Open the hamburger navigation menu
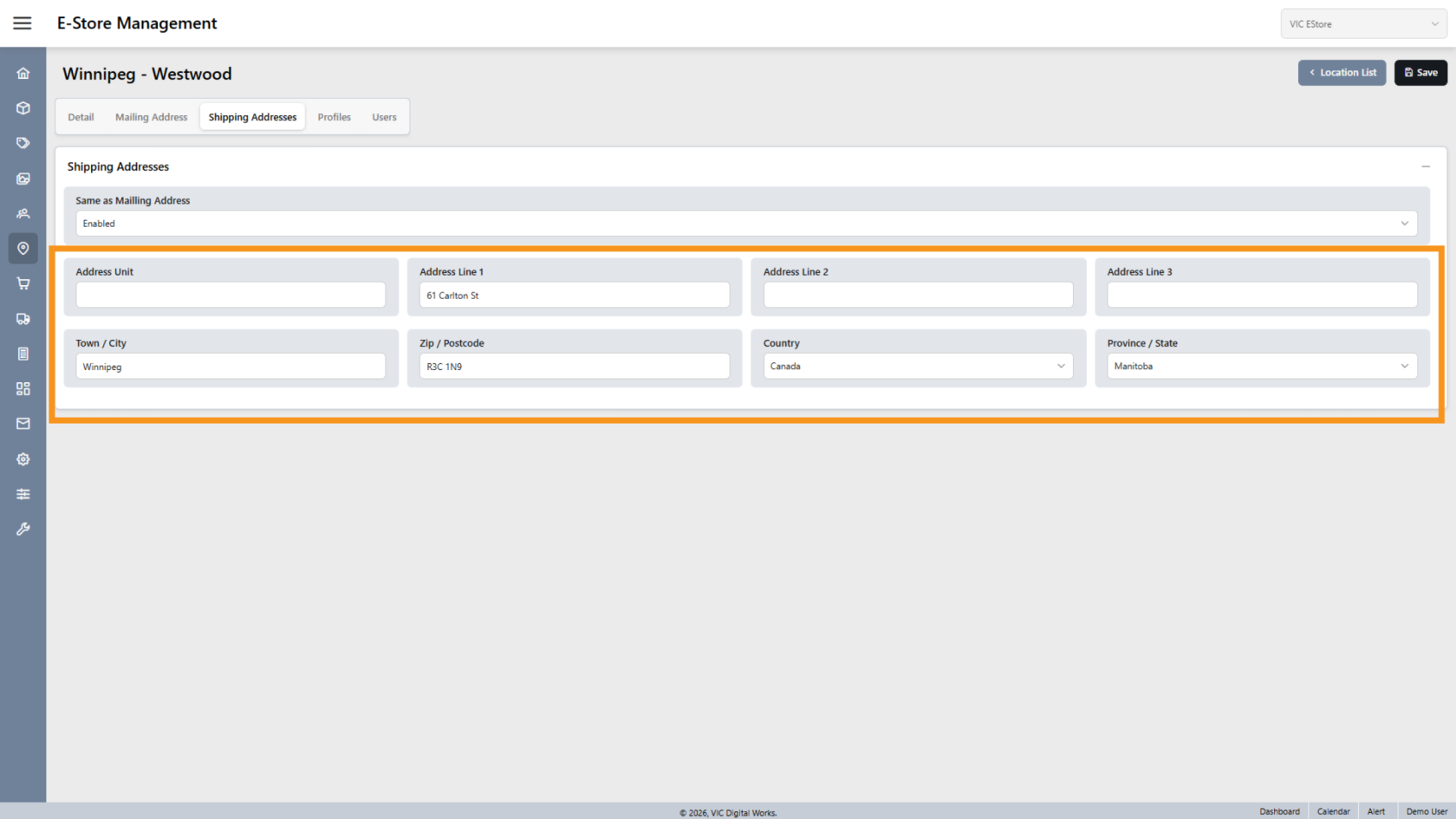The width and height of the screenshot is (1456, 819). (23, 23)
